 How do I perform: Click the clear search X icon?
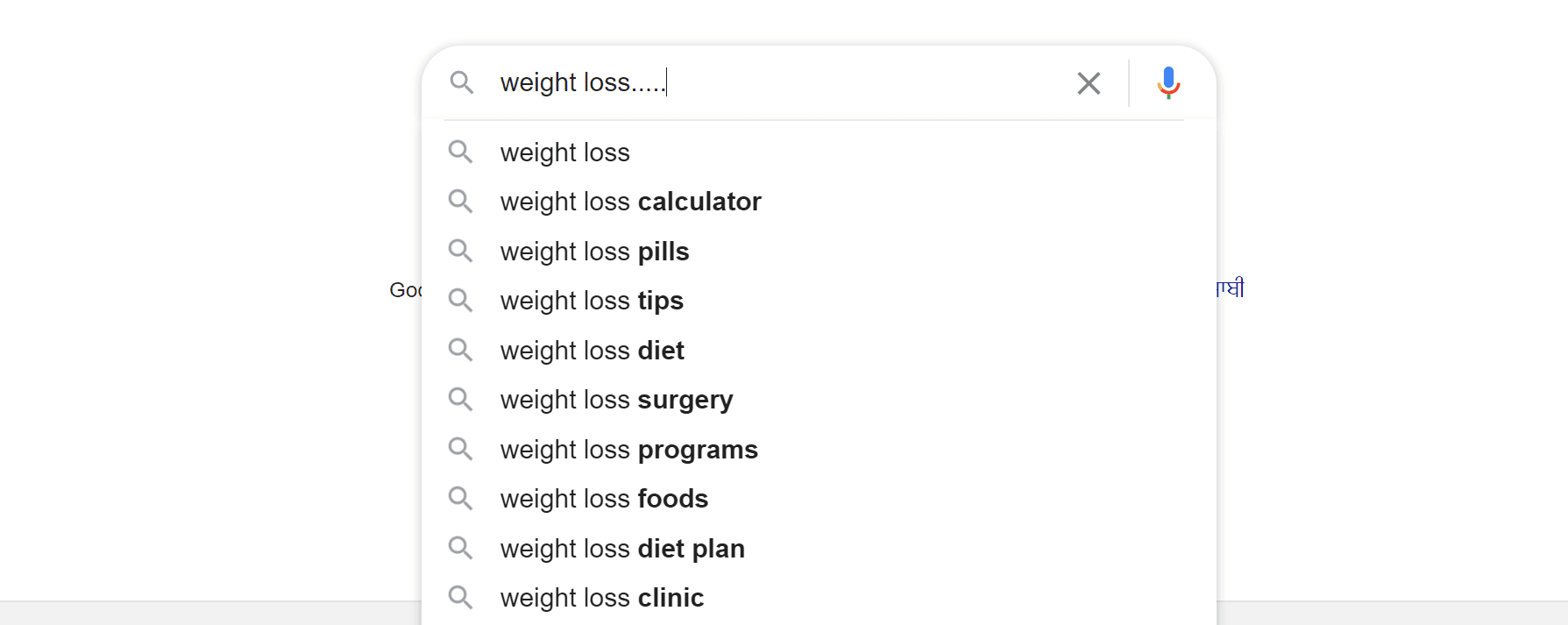click(x=1089, y=83)
